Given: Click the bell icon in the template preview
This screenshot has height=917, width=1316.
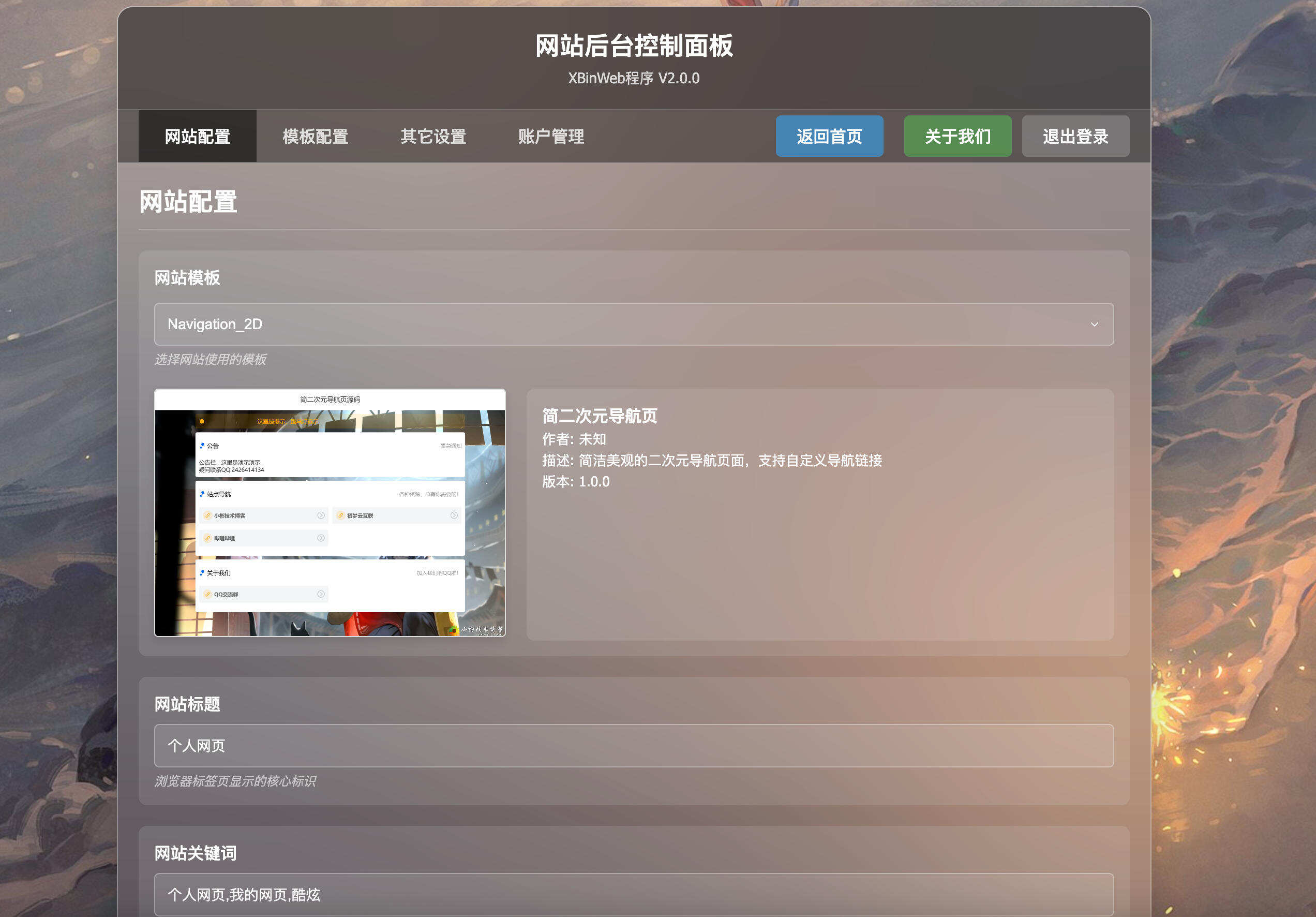Looking at the screenshot, I should [x=202, y=422].
